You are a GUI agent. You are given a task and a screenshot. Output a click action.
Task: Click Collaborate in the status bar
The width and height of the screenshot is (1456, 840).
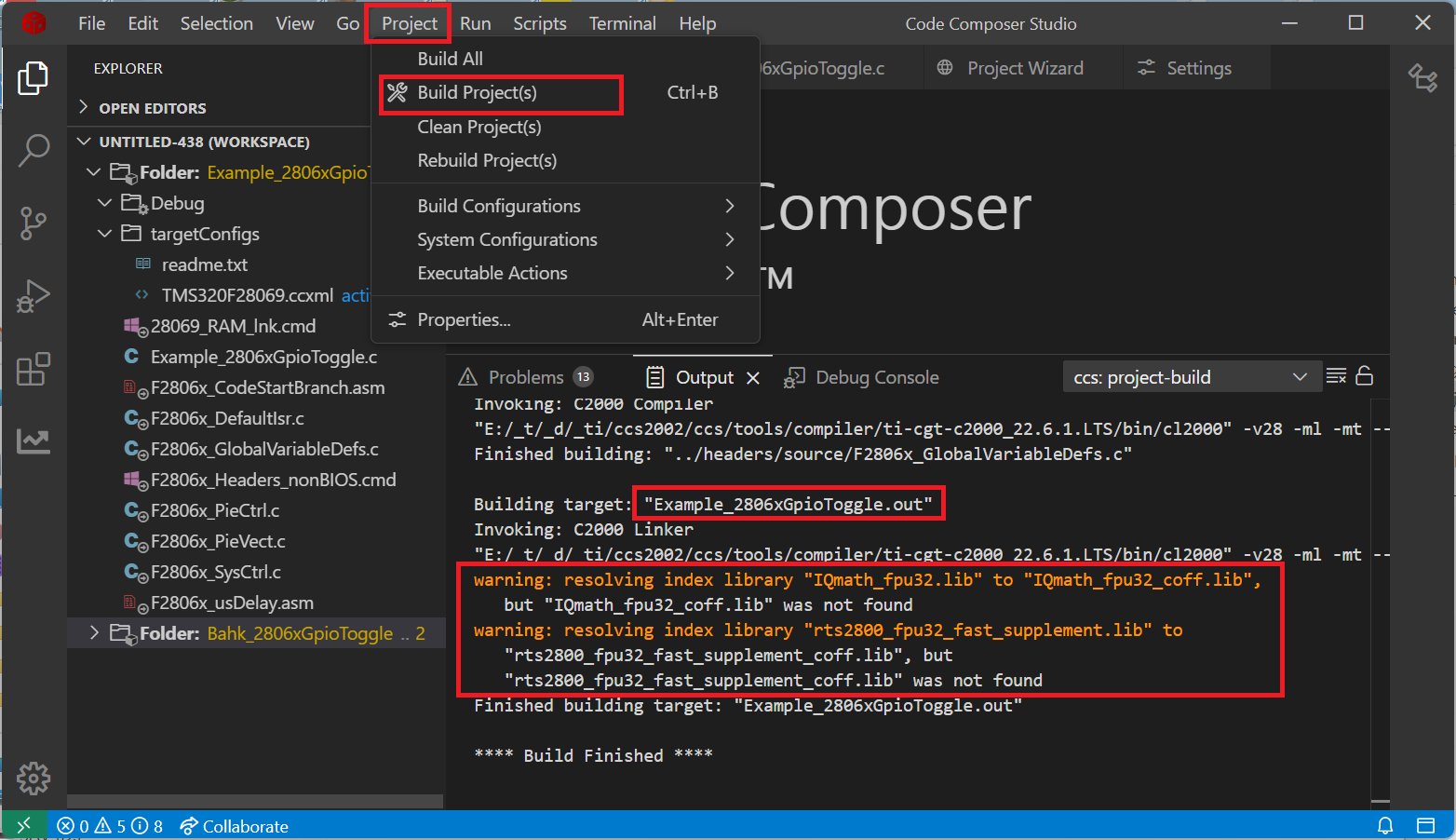tap(235, 826)
